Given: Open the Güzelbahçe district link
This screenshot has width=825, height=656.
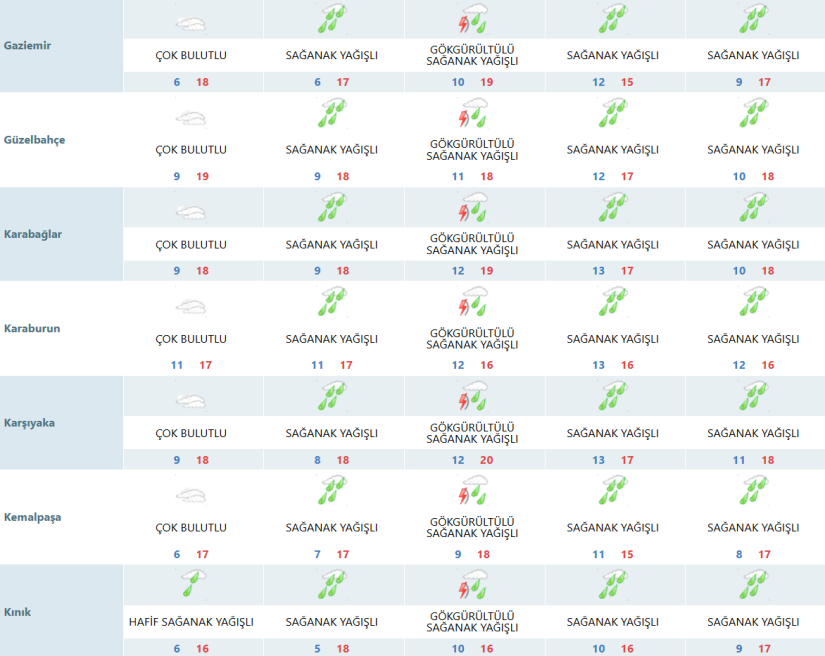Looking at the screenshot, I should [34, 140].
